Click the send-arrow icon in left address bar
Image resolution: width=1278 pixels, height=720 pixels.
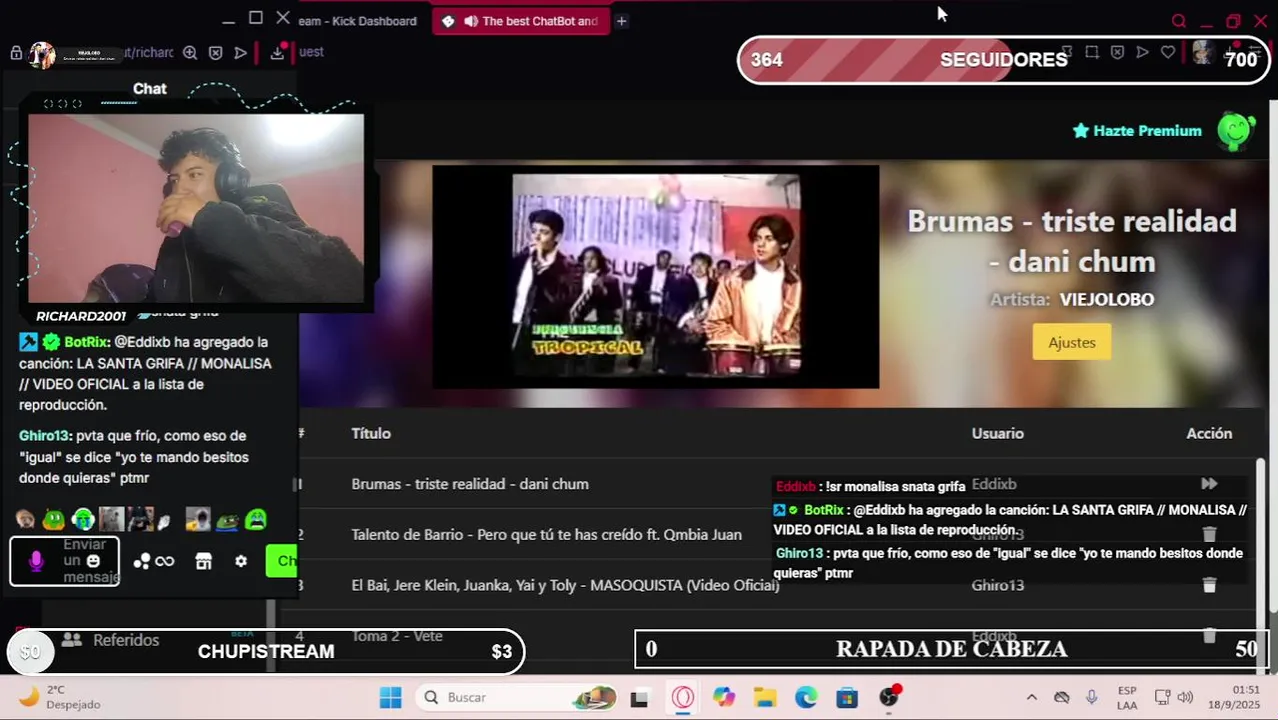coord(241,53)
